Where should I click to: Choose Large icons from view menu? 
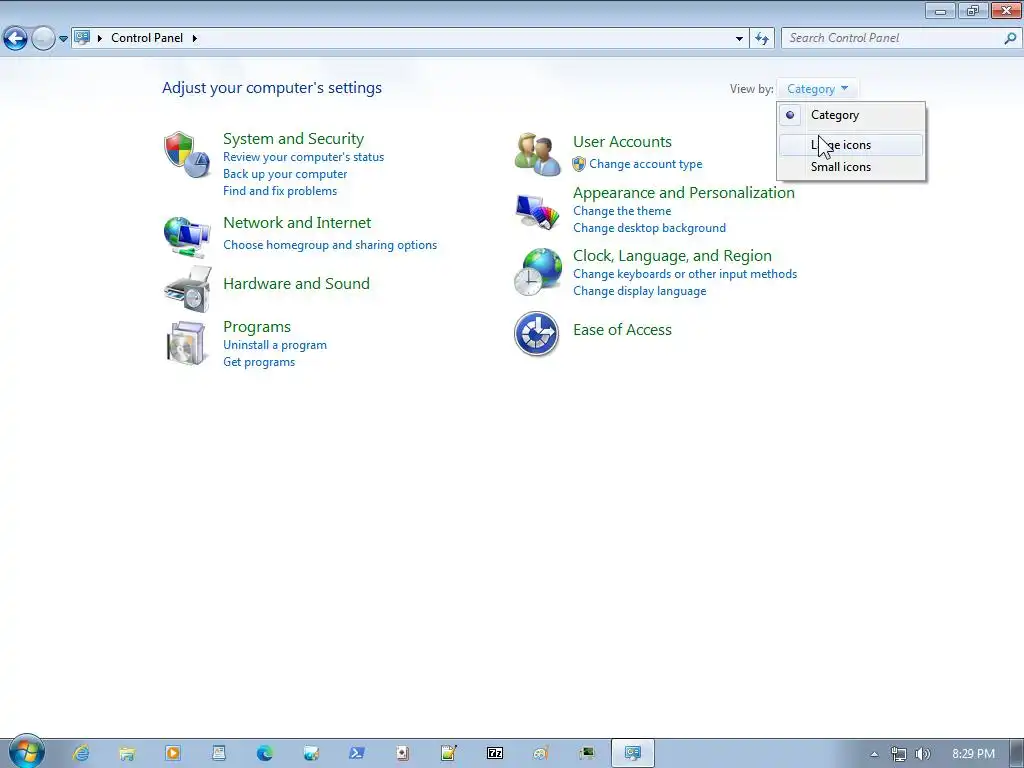[851, 145]
